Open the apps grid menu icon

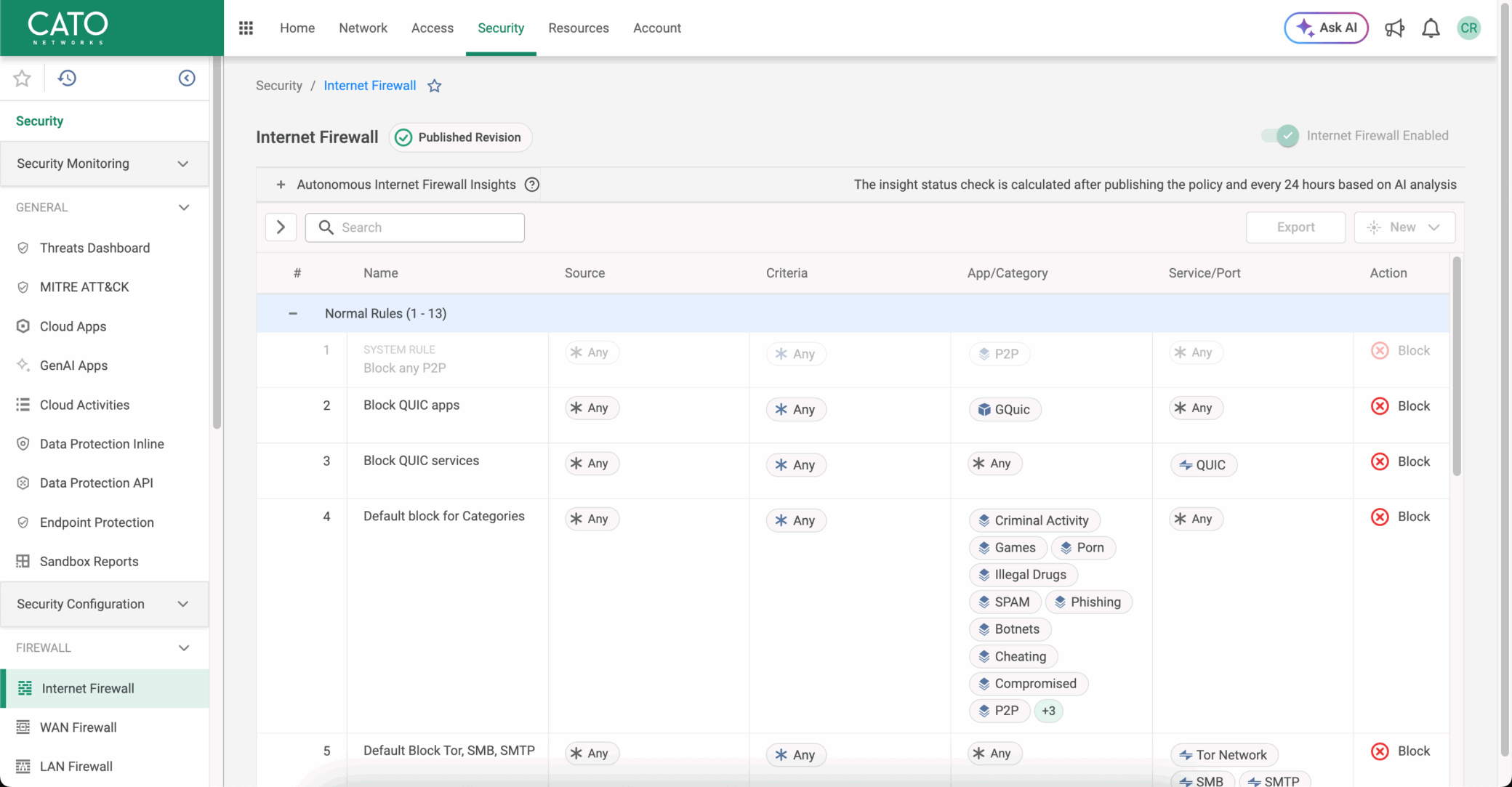[246, 28]
